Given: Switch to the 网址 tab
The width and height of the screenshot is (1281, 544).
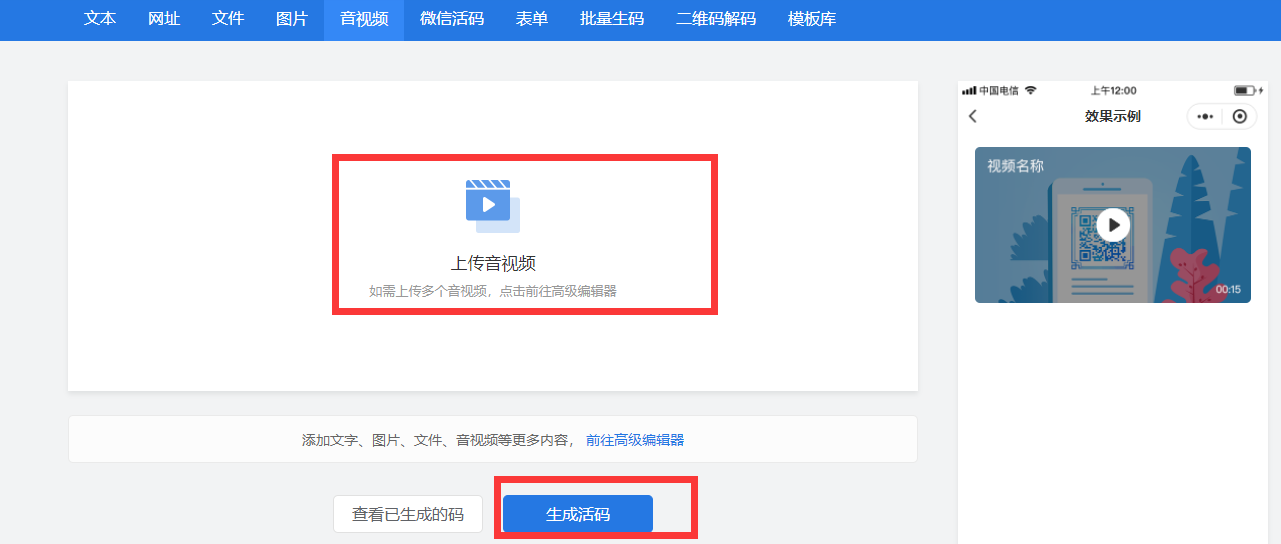Looking at the screenshot, I should (164, 19).
